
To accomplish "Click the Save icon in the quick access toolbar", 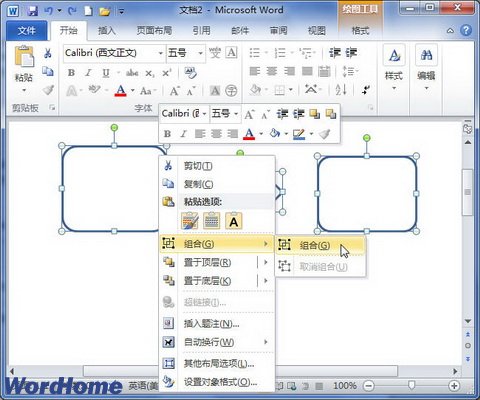I will pyautogui.click(x=32, y=11).
